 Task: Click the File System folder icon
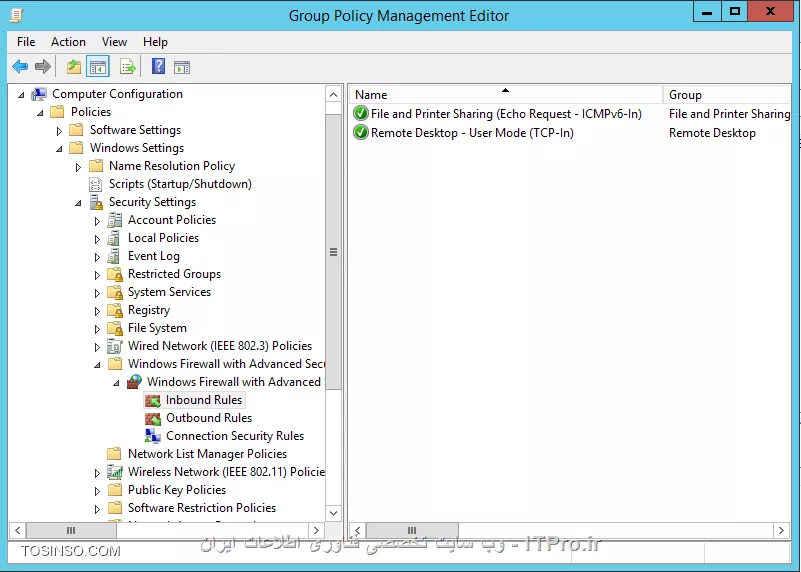(x=115, y=328)
